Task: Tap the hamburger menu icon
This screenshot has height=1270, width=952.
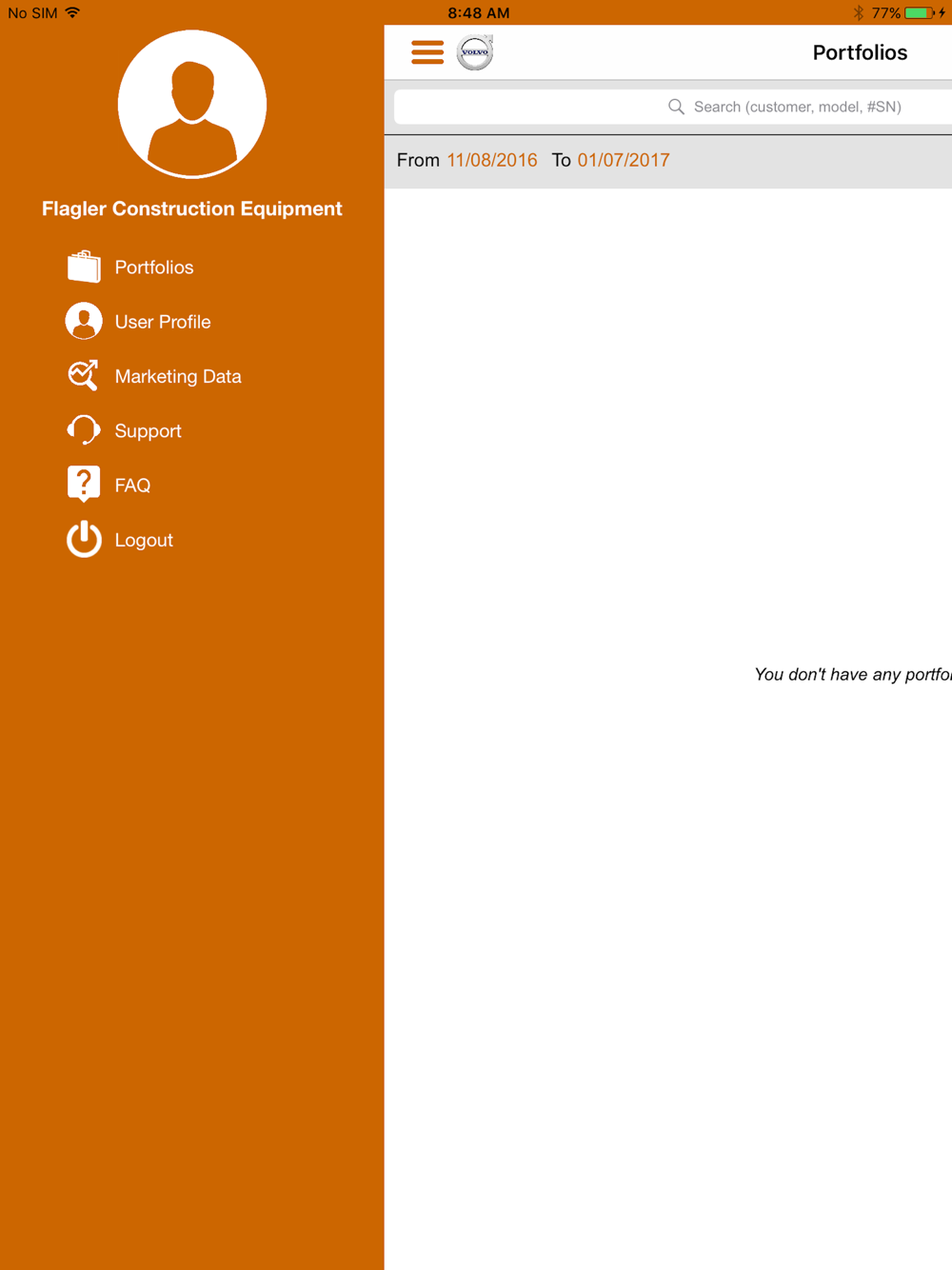Action: click(x=427, y=52)
